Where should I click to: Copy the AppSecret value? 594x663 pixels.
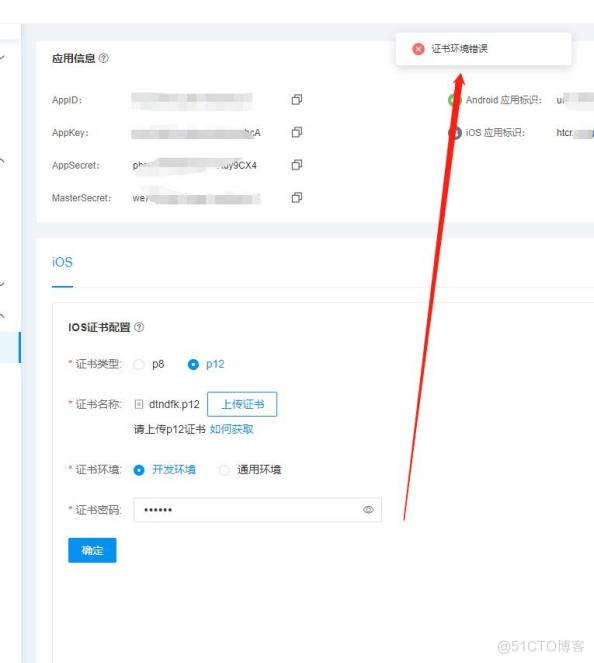[297, 165]
